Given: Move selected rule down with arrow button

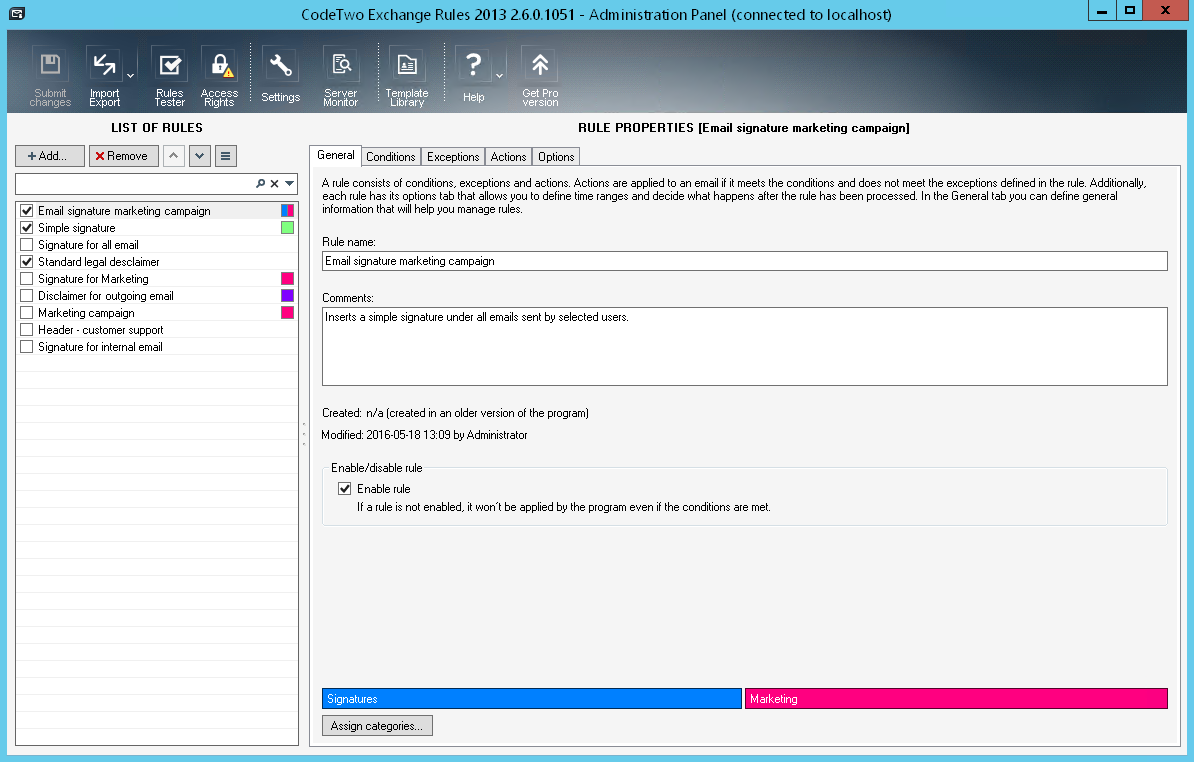Looking at the screenshot, I should [x=200, y=156].
